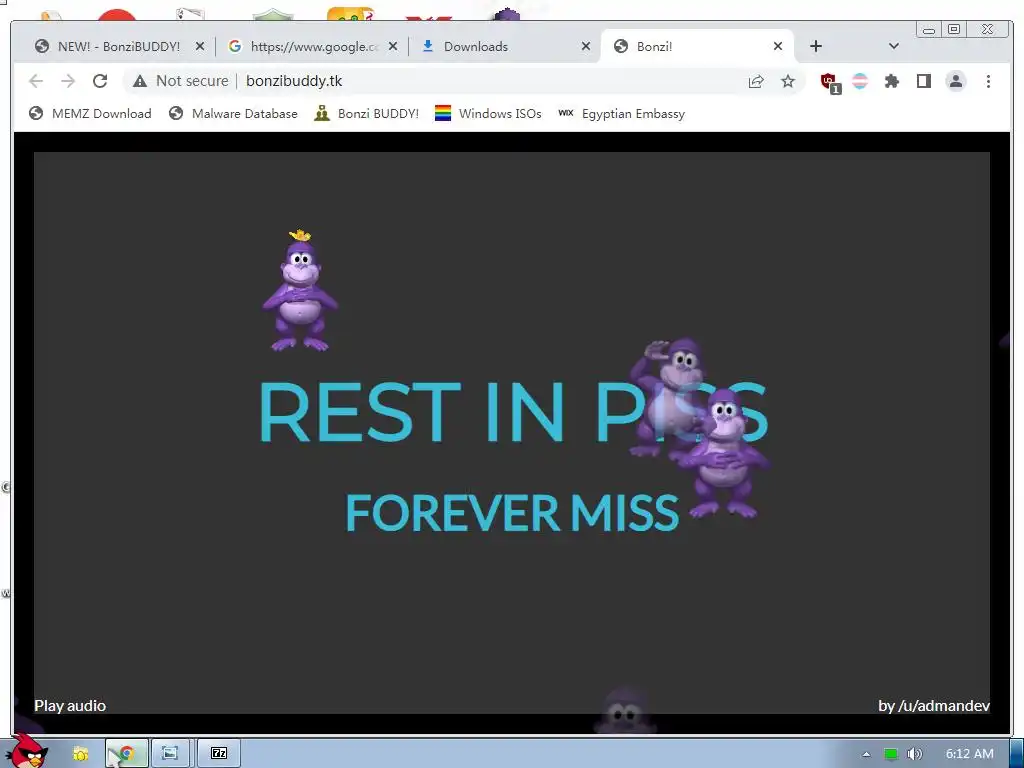Open the profile avatar menu
Screen dimensions: 1024x768
pos(955,81)
